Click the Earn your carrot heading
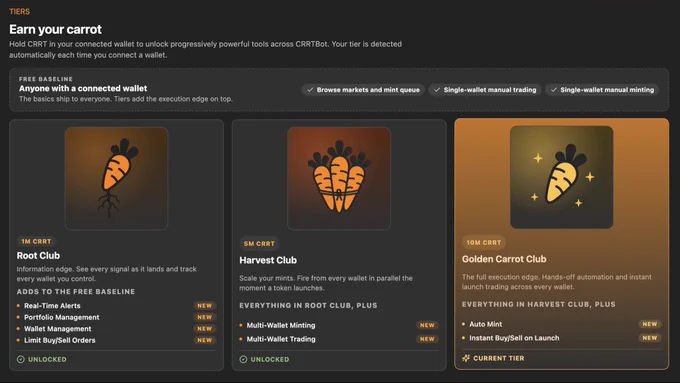Screen dimensions: 680x383 56,29
